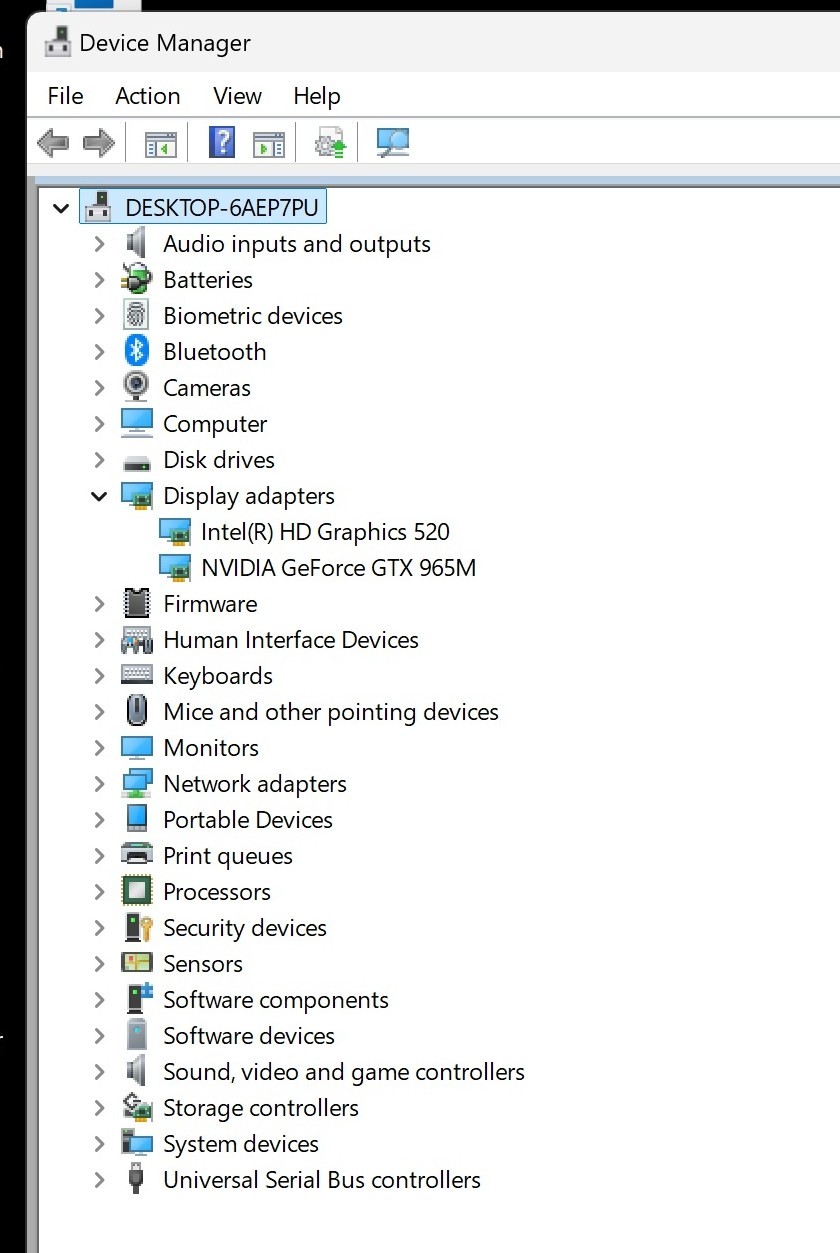Image resolution: width=840 pixels, height=1253 pixels.
Task: Select the Display adapters label
Action: (x=249, y=496)
